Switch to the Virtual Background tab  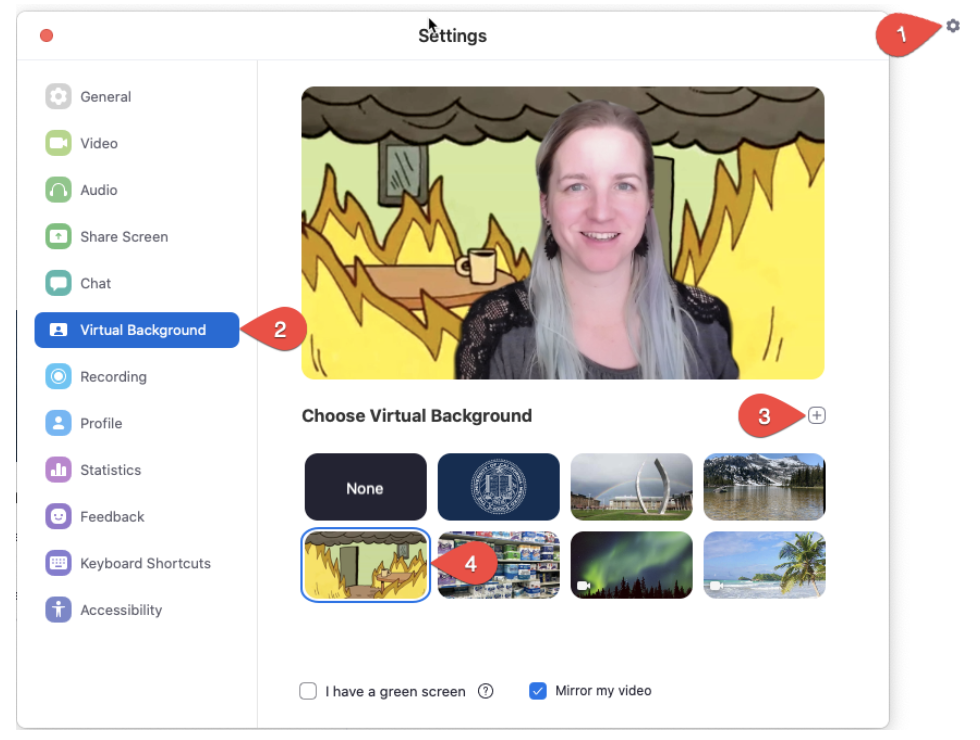click(135, 330)
